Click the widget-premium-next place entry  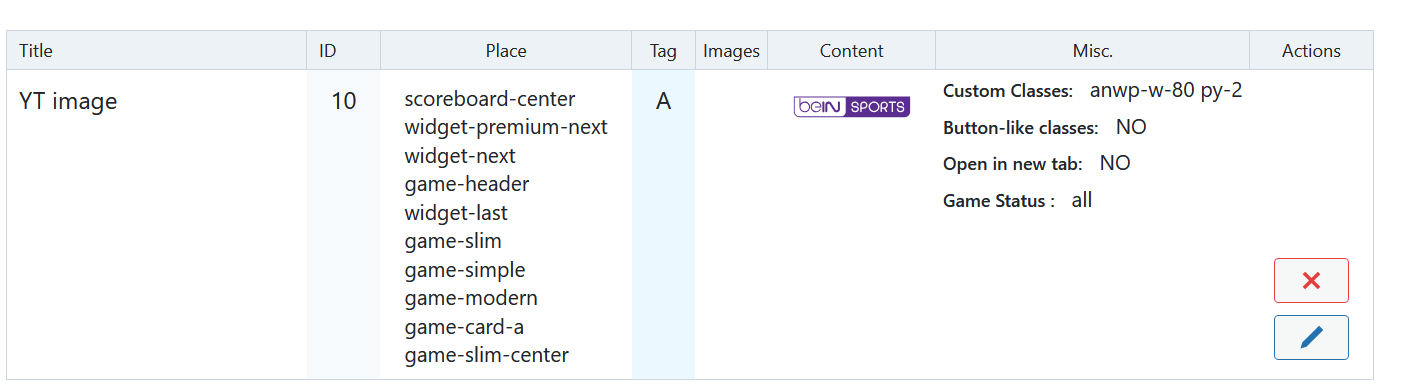(506, 127)
